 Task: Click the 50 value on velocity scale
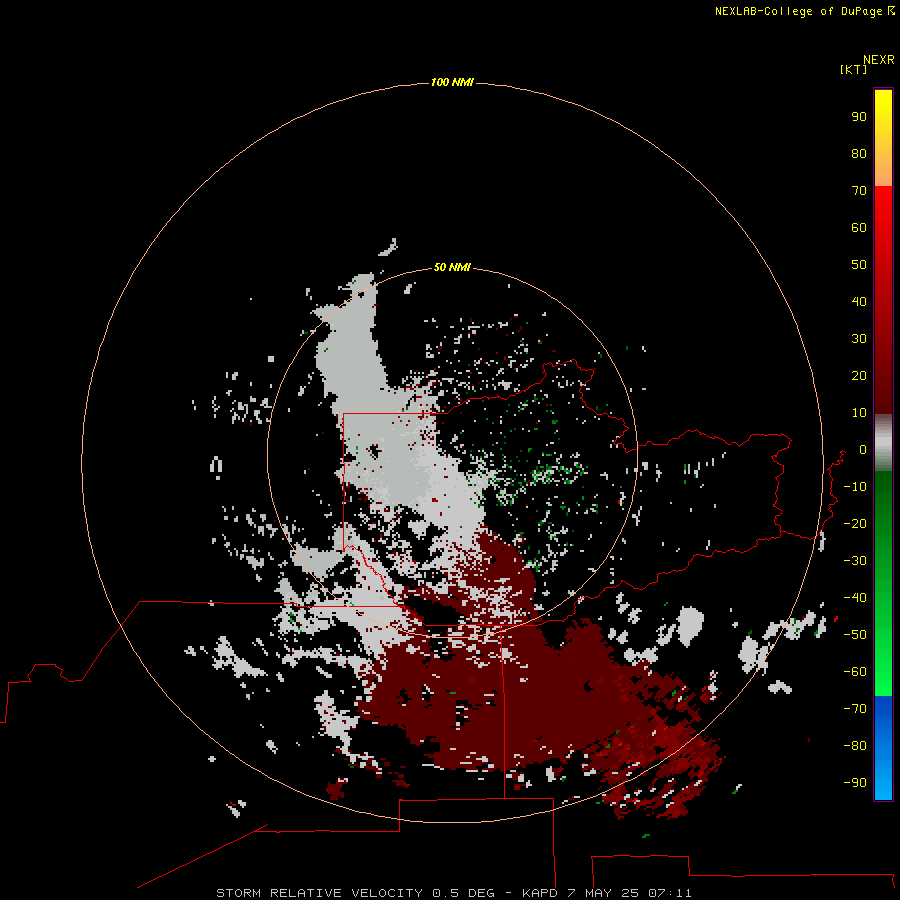point(859,265)
